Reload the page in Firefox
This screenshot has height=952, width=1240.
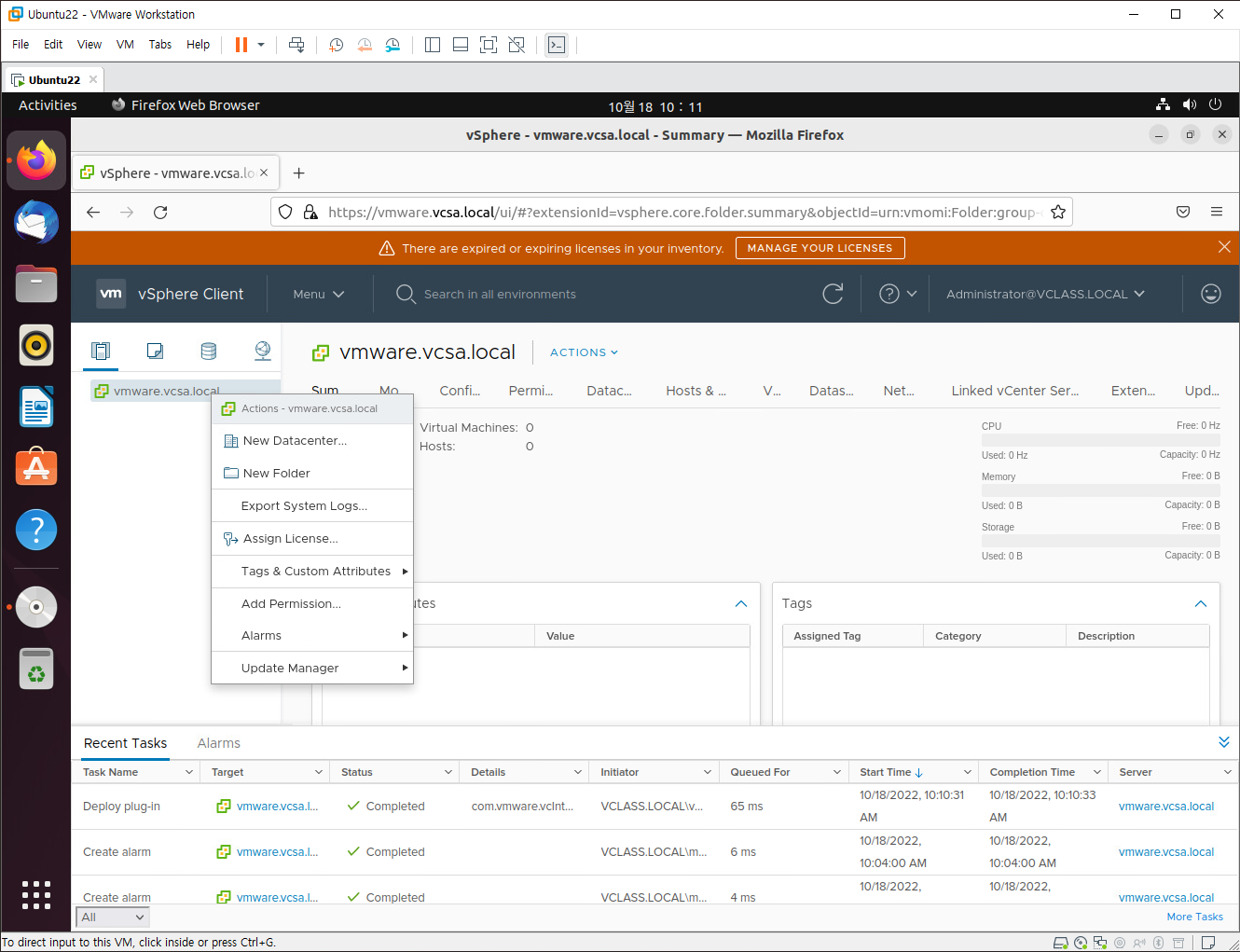(160, 213)
